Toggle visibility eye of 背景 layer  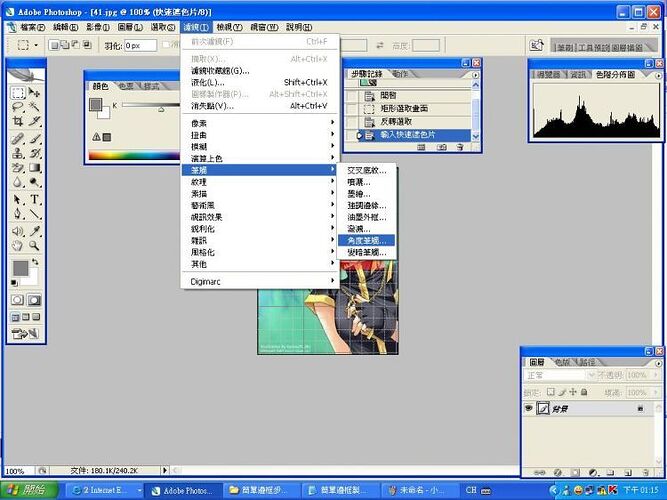point(529,409)
